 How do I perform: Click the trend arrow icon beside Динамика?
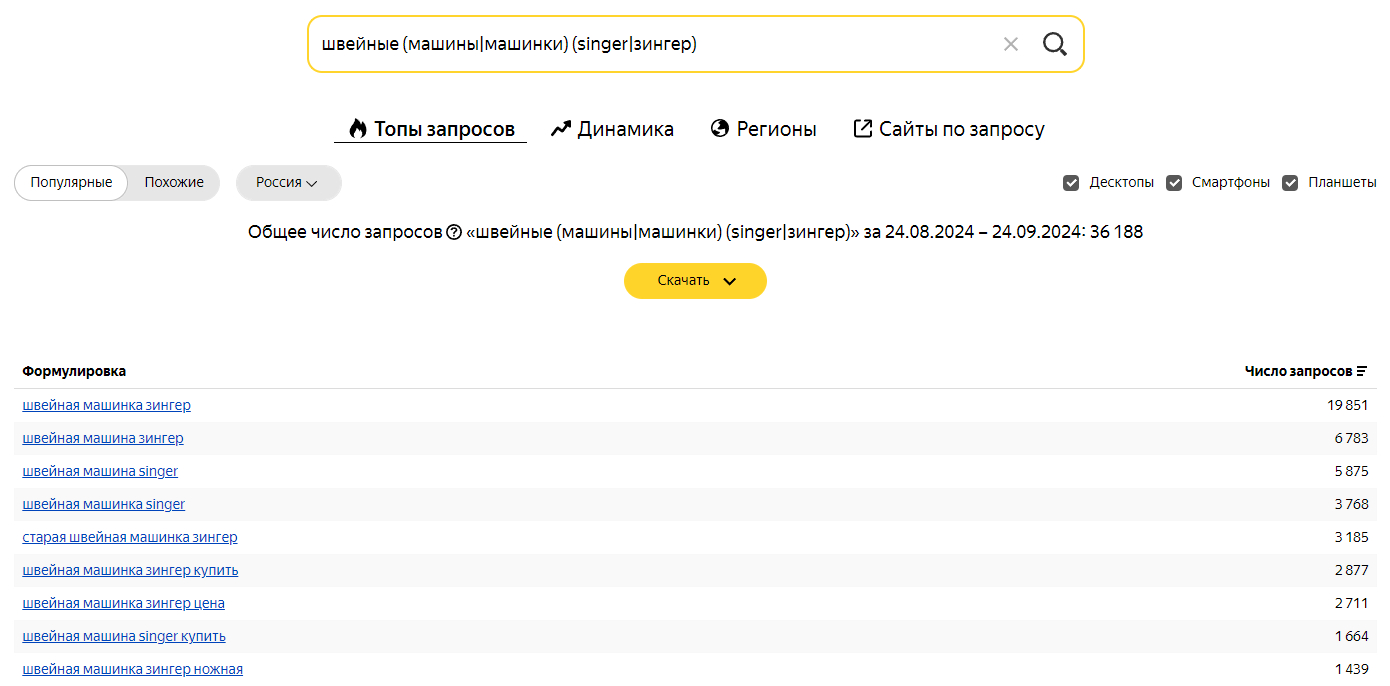click(x=561, y=128)
